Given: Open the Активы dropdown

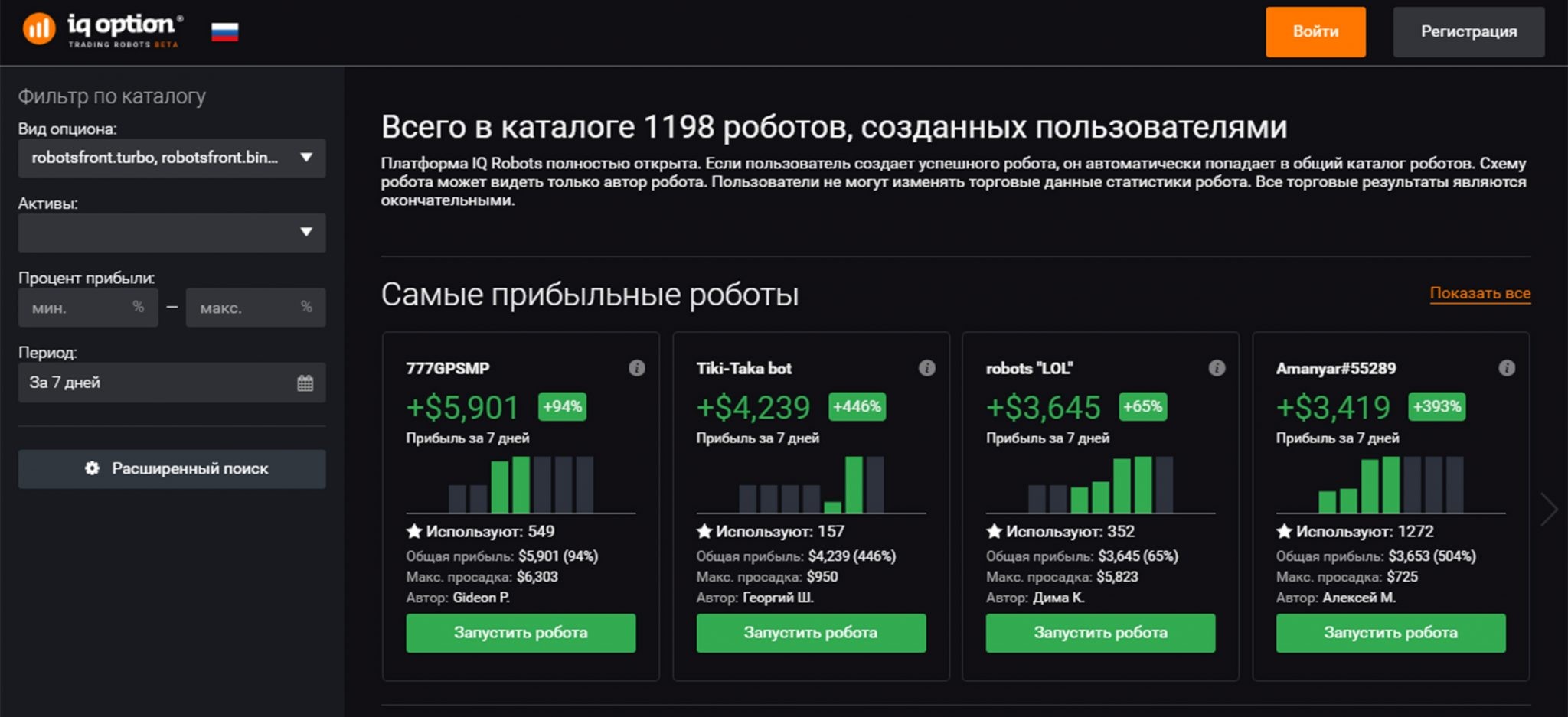Looking at the screenshot, I should coord(172,233).
